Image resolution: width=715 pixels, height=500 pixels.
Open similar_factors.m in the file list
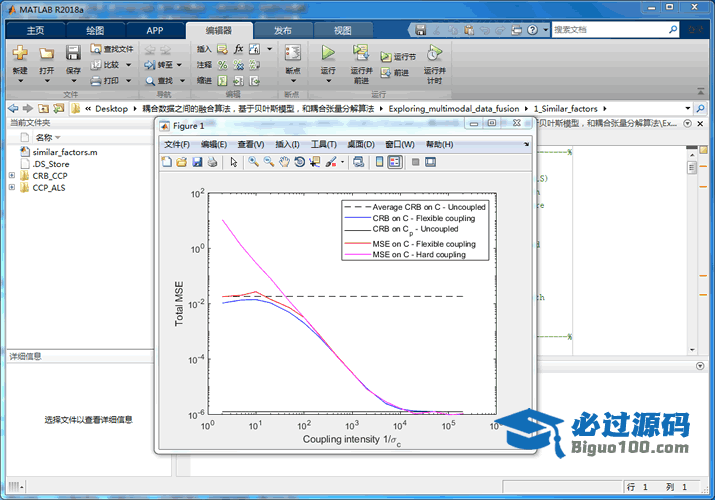pos(64,152)
